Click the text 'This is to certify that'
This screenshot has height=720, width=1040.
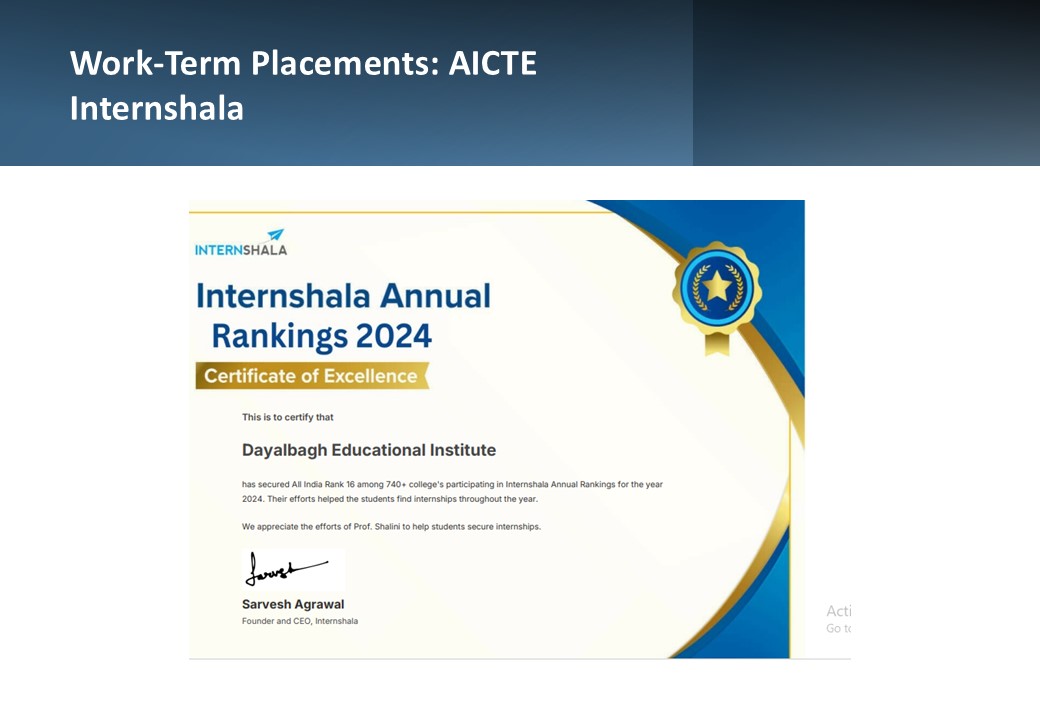click(x=287, y=417)
